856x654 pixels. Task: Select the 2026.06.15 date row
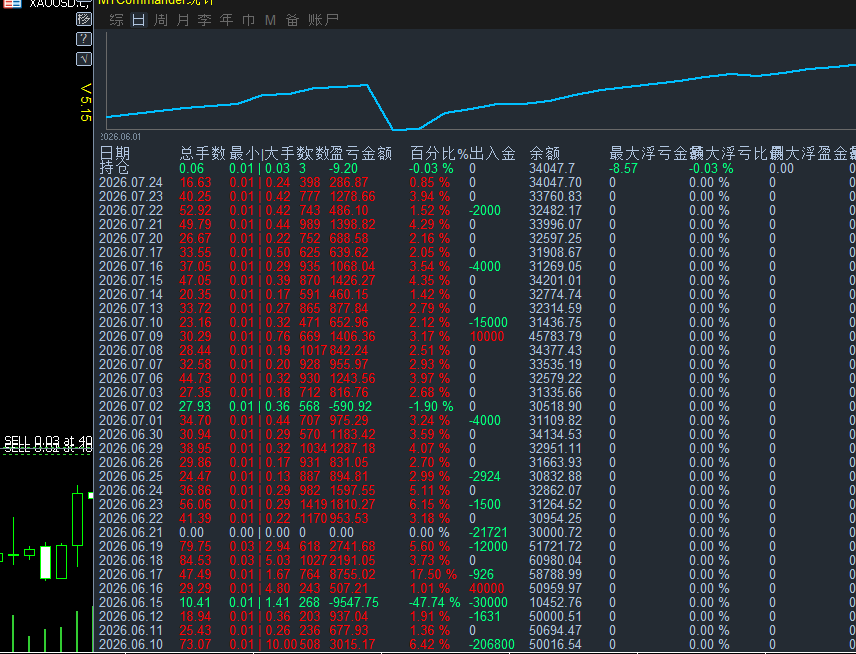[131, 603]
